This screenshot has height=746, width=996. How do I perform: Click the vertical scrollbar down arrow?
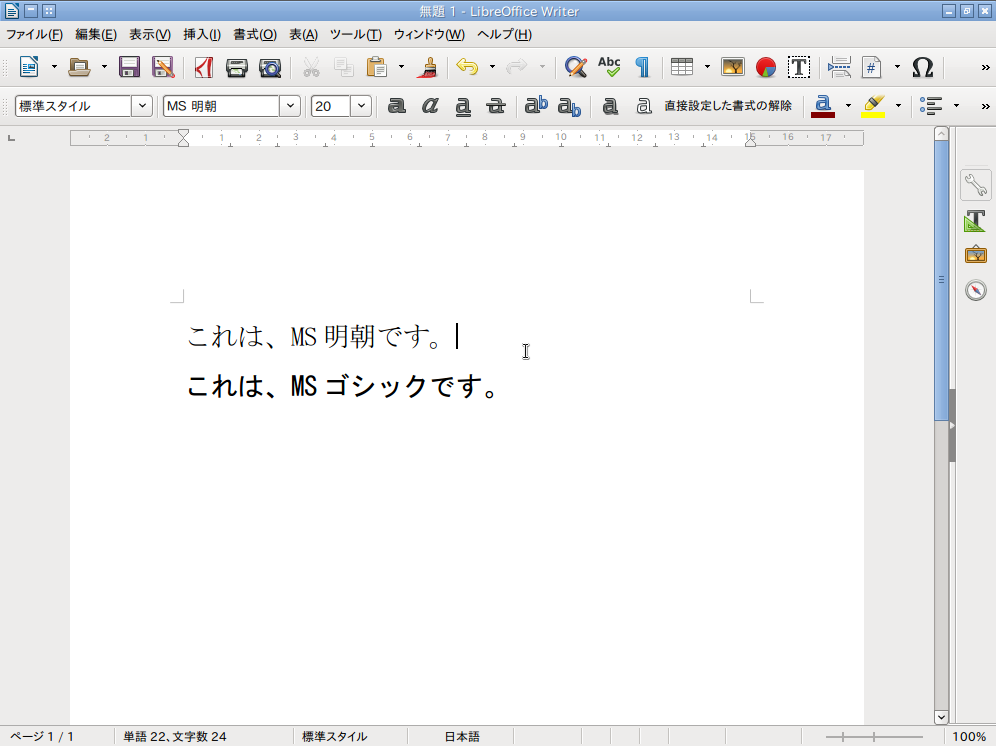coord(941,717)
